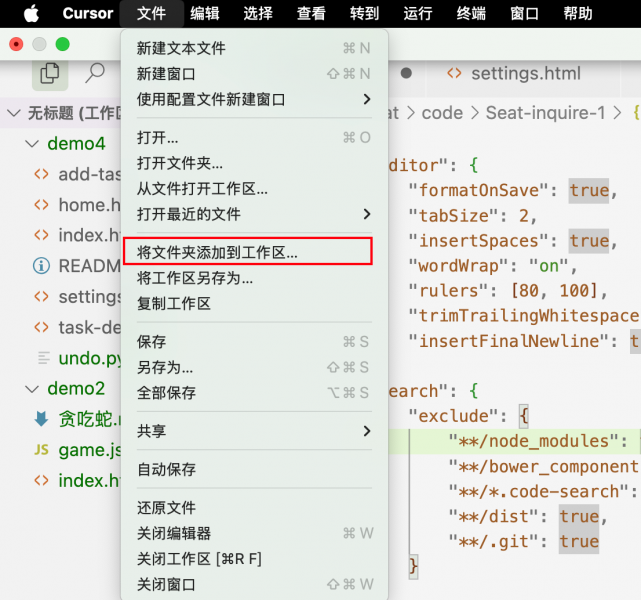Click "formatOnSave" key in editor
Image resolution: width=641 pixels, height=600 pixels.
pyautogui.click(x=478, y=190)
